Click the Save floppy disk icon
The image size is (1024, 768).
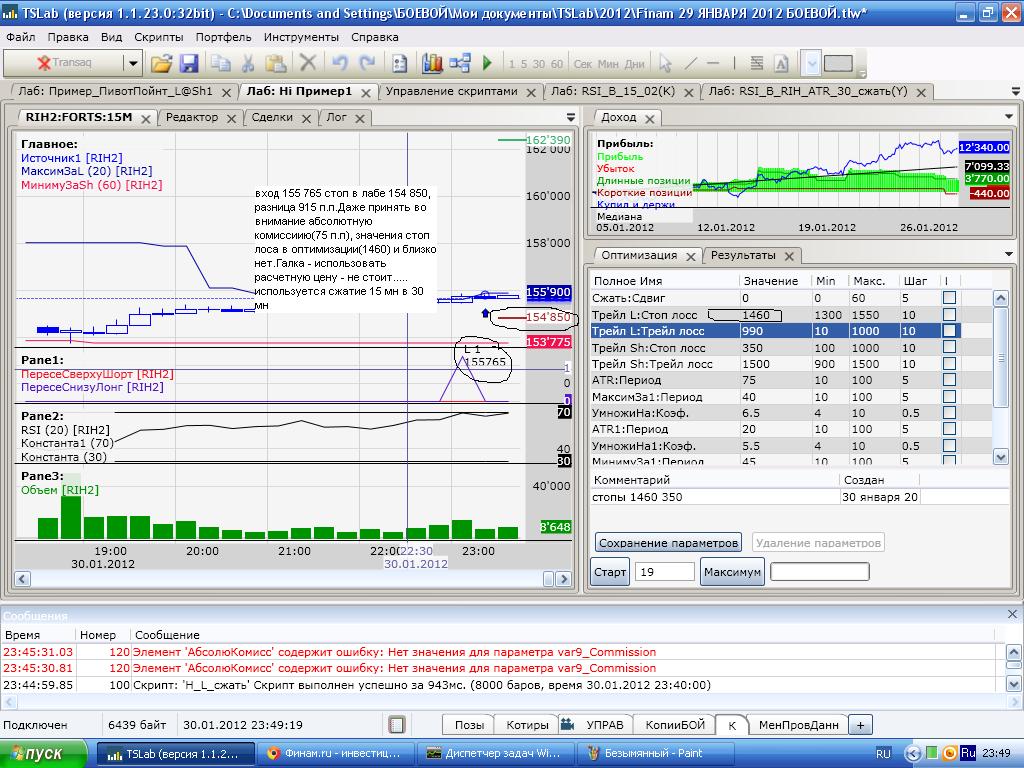pyautogui.click(x=189, y=63)
